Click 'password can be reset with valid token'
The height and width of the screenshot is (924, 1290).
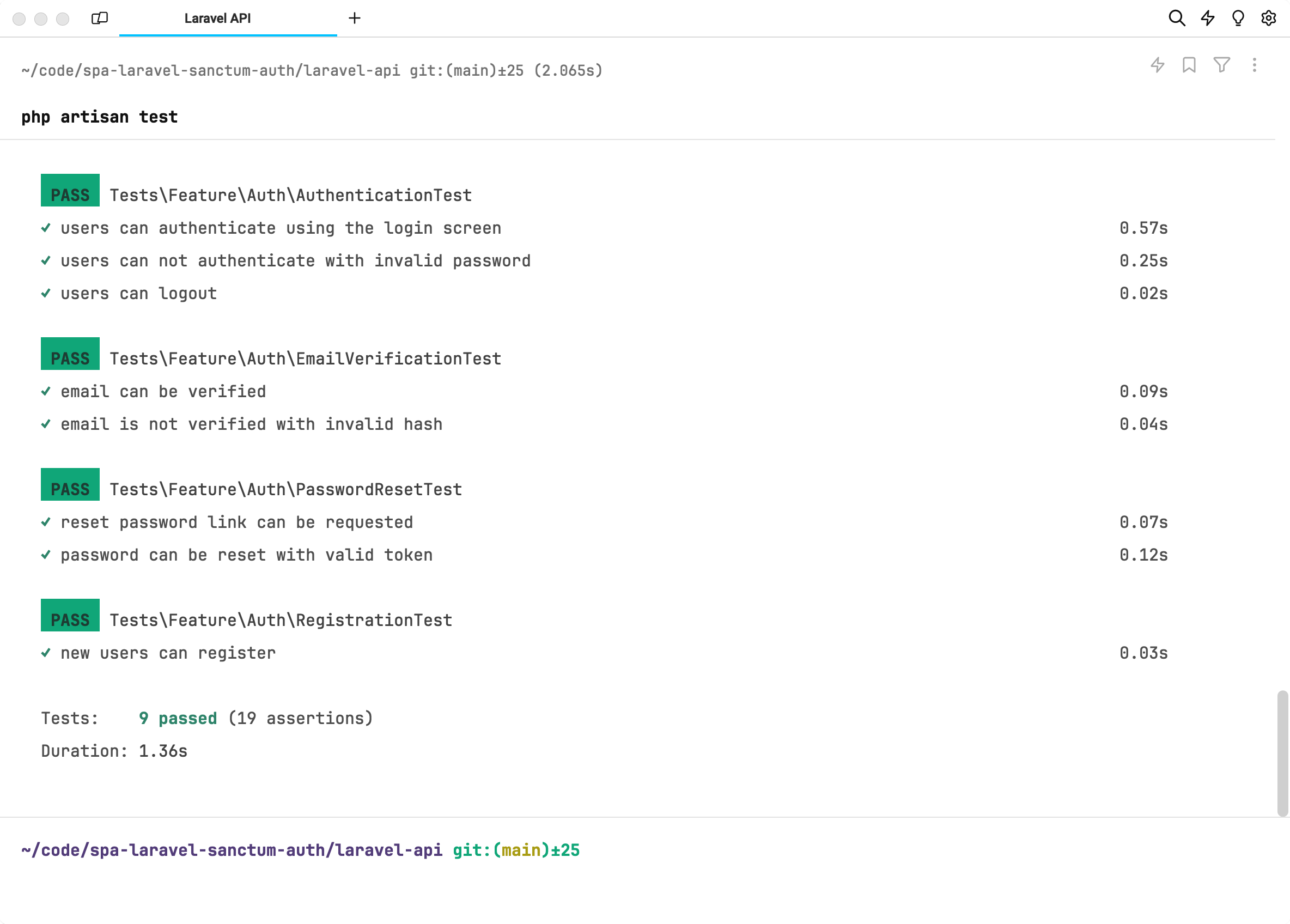pos(247,555)
